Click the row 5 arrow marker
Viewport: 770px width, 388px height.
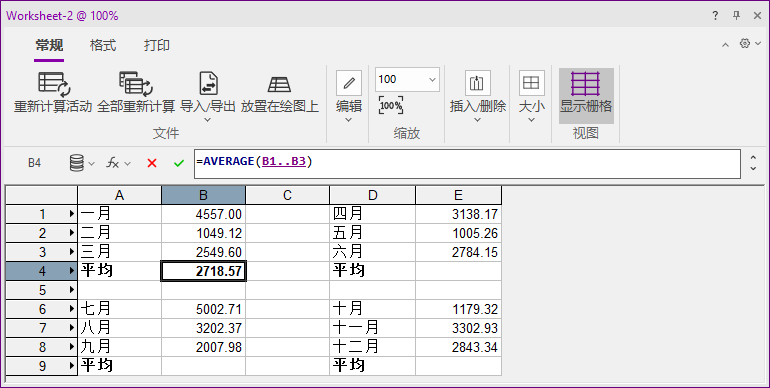tap(72, 290)
